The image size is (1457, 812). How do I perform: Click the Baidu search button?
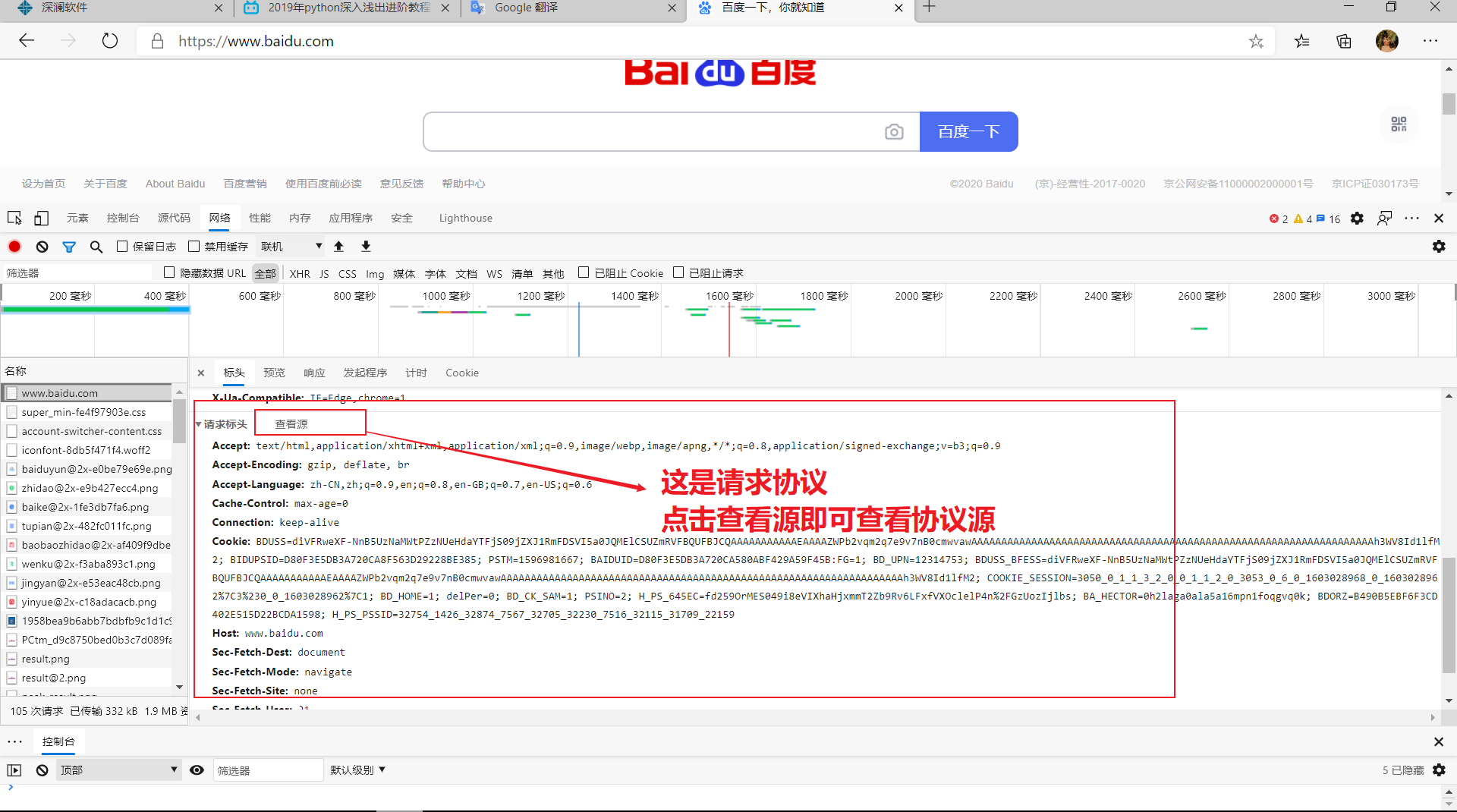(968, 132)
